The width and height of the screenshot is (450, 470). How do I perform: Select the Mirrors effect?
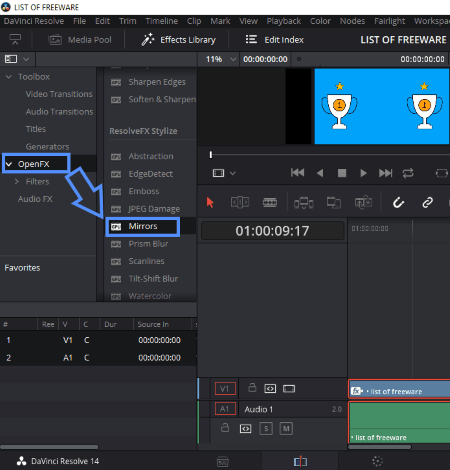click(x=143, y=227)
